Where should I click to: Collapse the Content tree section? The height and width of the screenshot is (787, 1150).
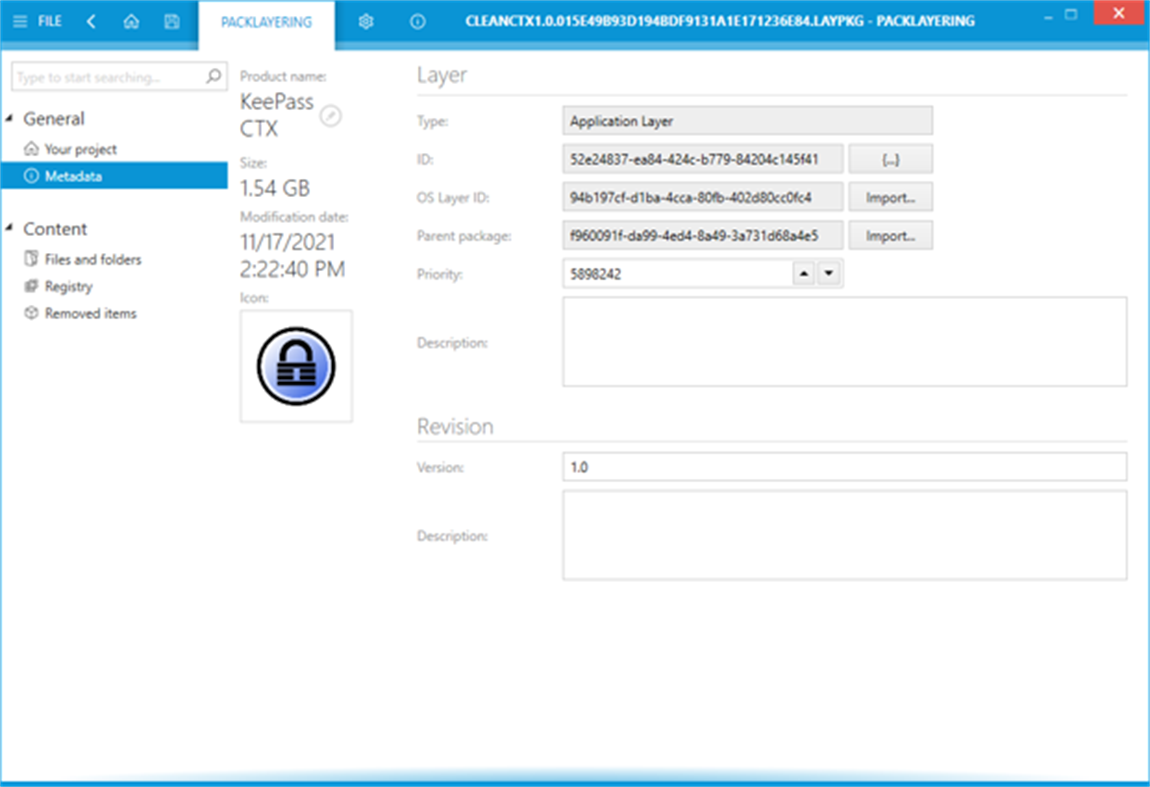point(10,228)
